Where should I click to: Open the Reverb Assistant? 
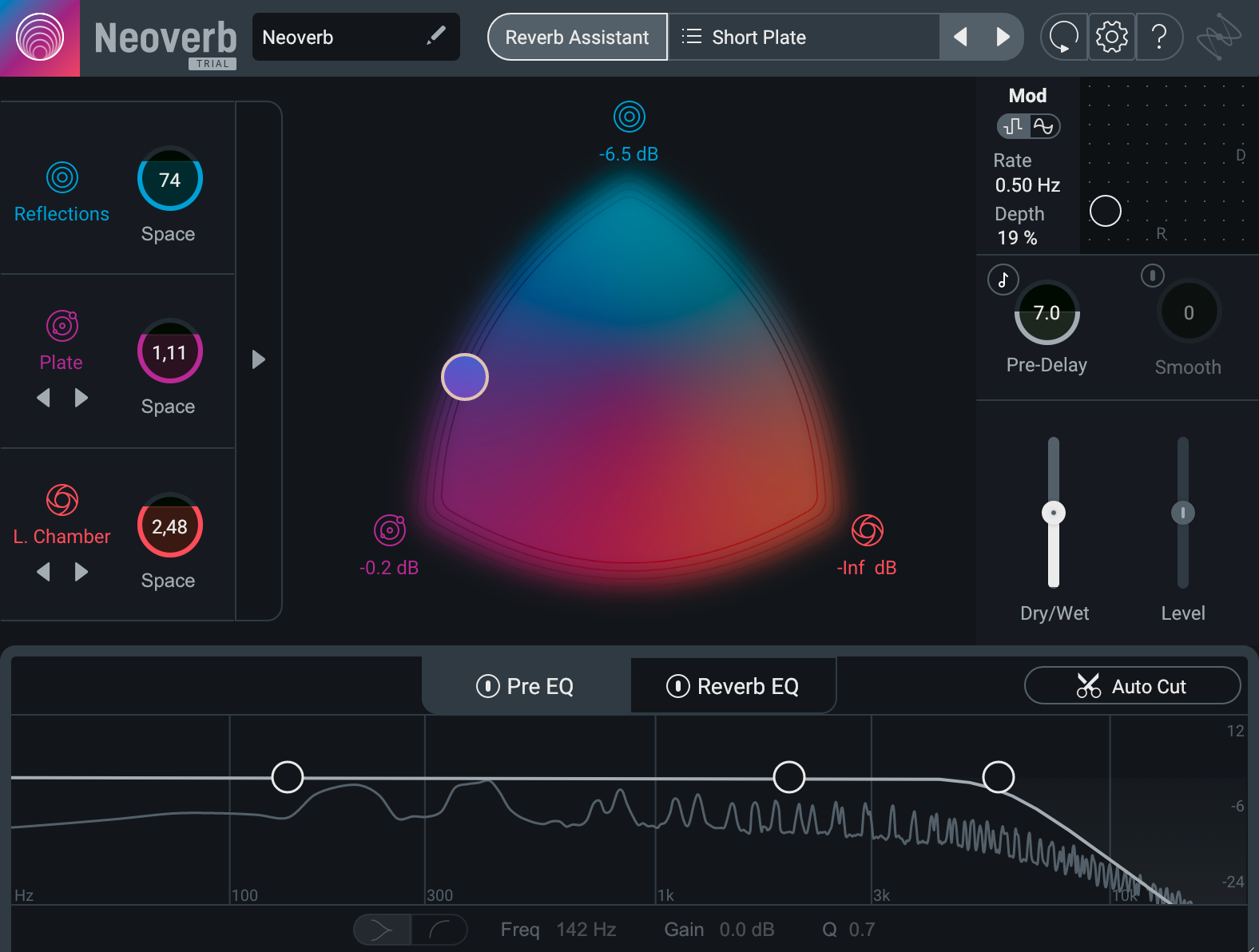tap(577, 37)
